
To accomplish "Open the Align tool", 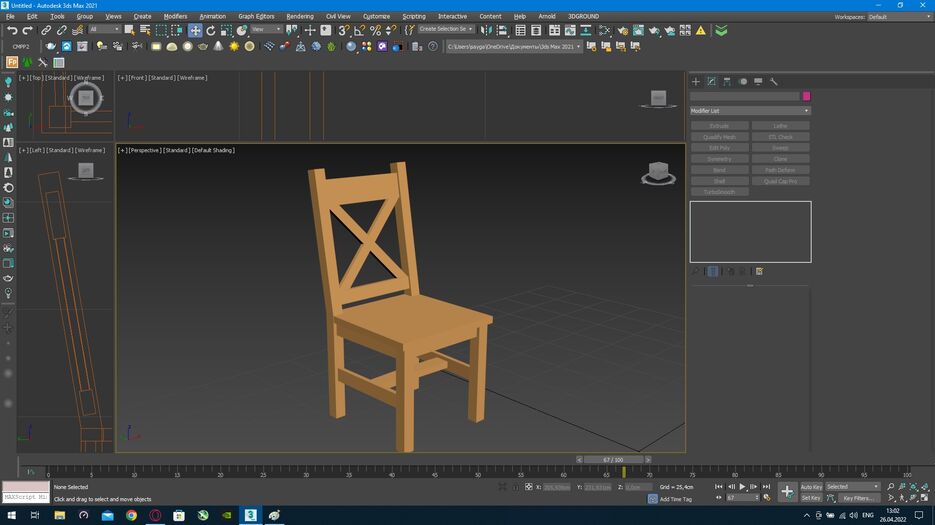I will pyautogui.click(x=502, y=30).
